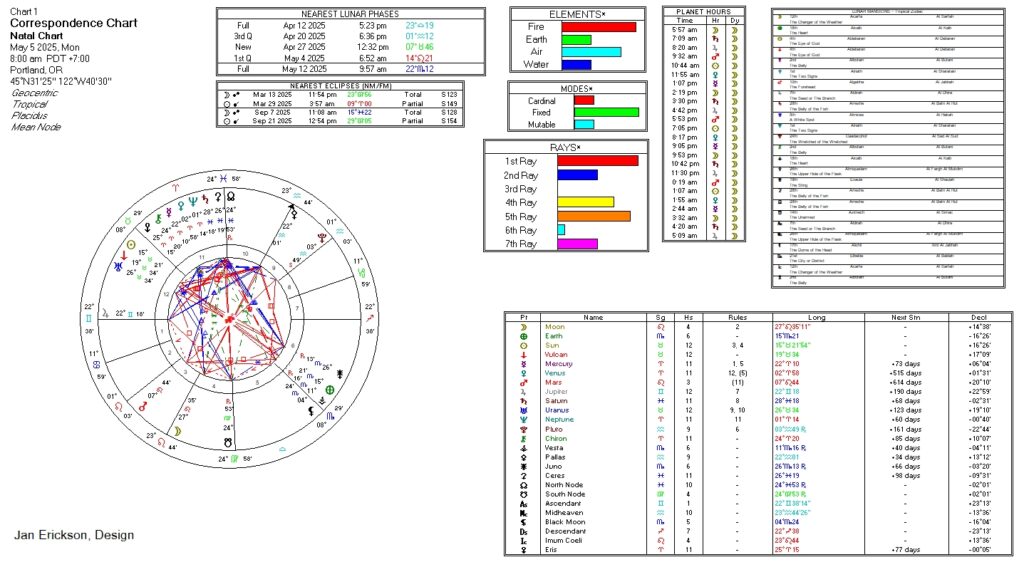This screenshot has height=562, width=1024.
Task: Click the Sun glyph on the chart wheel
Action: click(x=131, y=245)
